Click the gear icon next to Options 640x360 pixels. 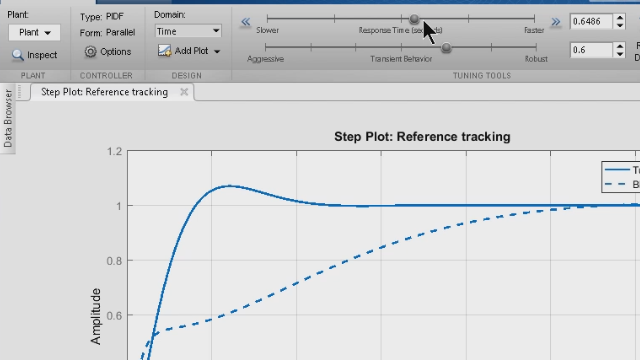(x=90, y=52)
